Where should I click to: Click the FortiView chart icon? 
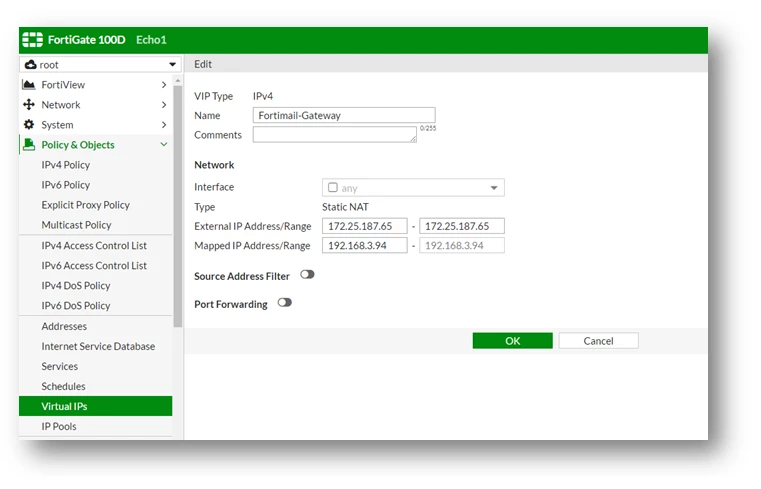click(x=29, y=85)
